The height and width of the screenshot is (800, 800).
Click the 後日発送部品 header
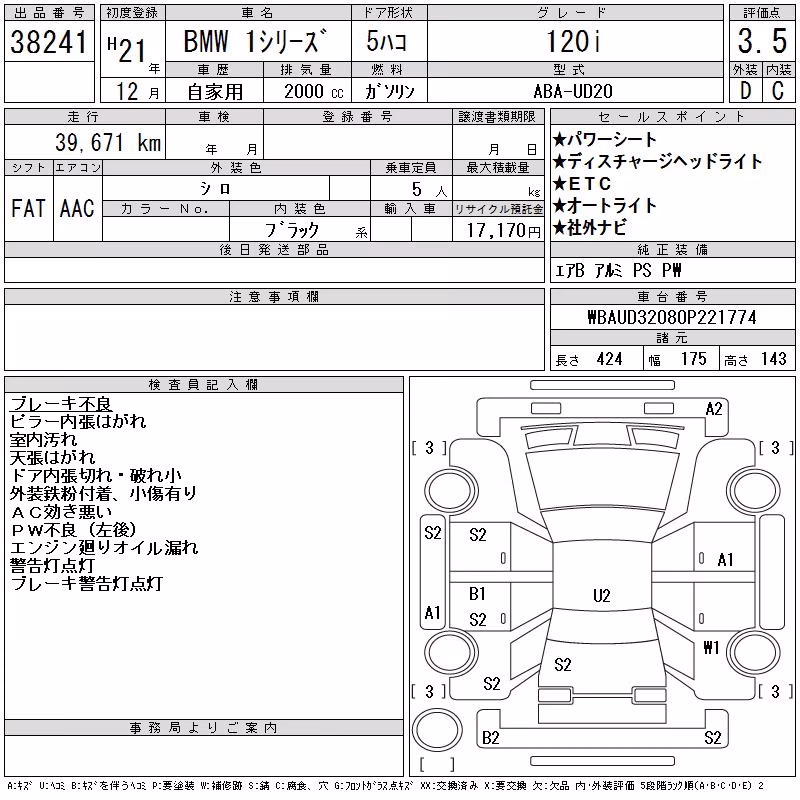[x=274, y=249]
